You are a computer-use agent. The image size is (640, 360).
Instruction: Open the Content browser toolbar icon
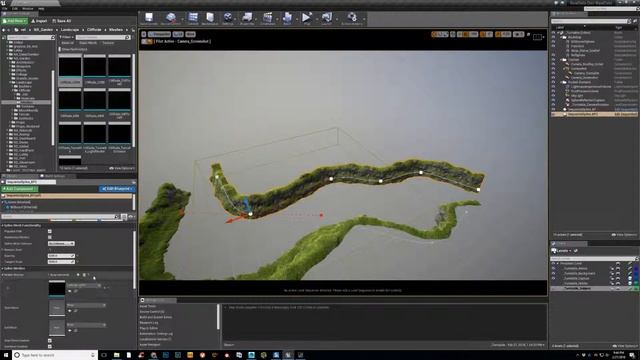pyautogui.click(x=193, y=18)
